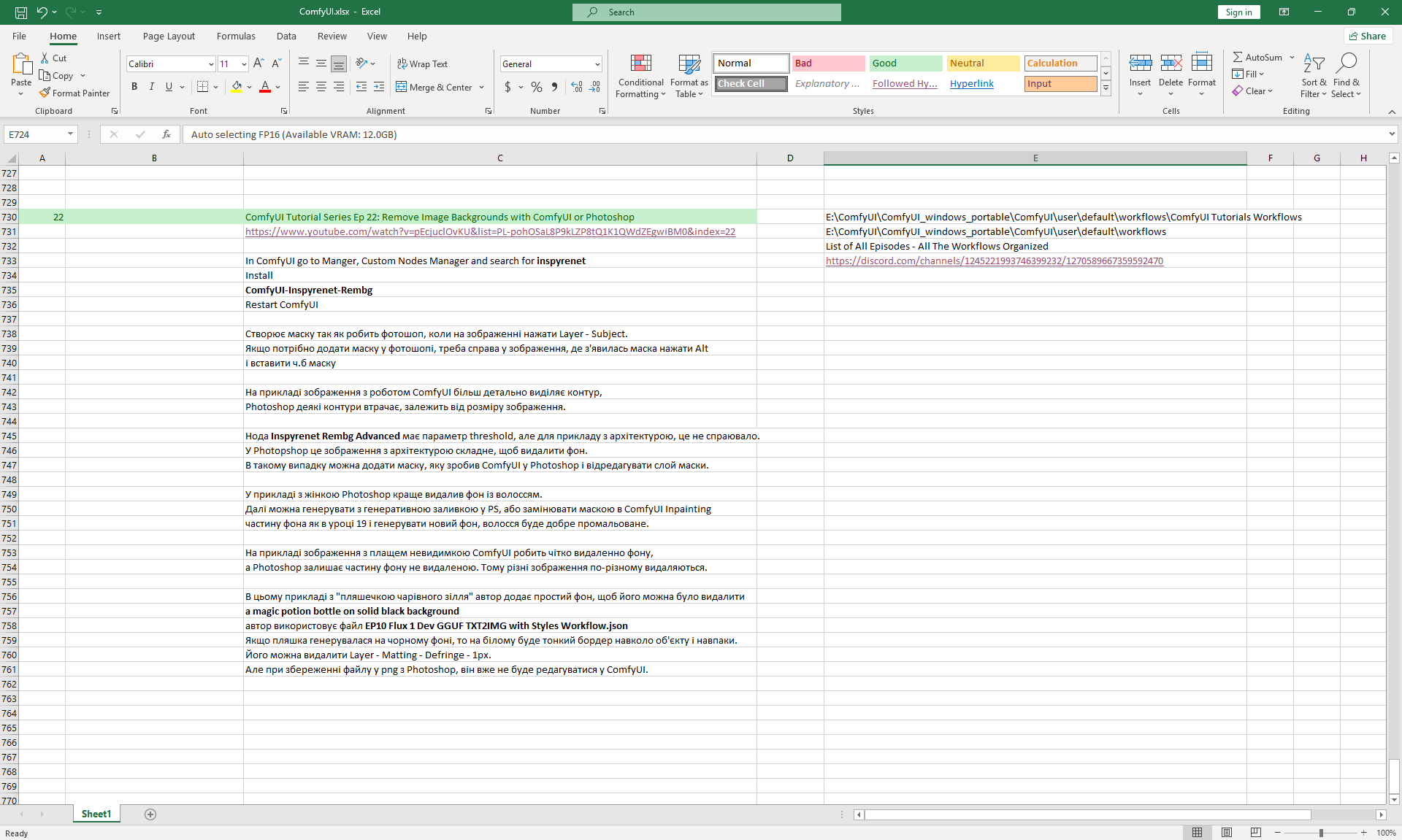Click the Merge & Center icon

click(402, 87)
